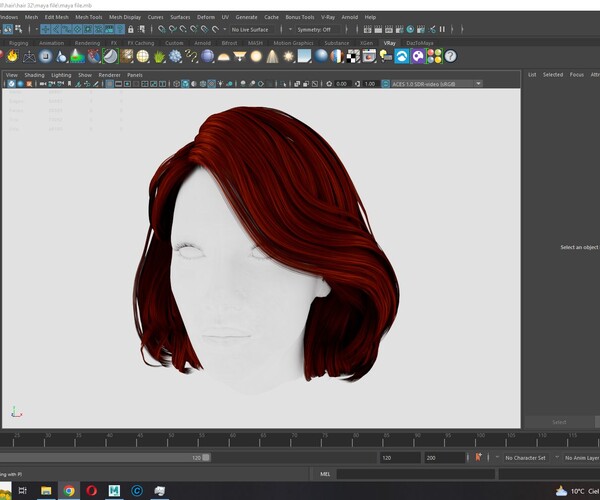
Task: Toggle viewport use all lights button
Action: click(x=220, y=84)
